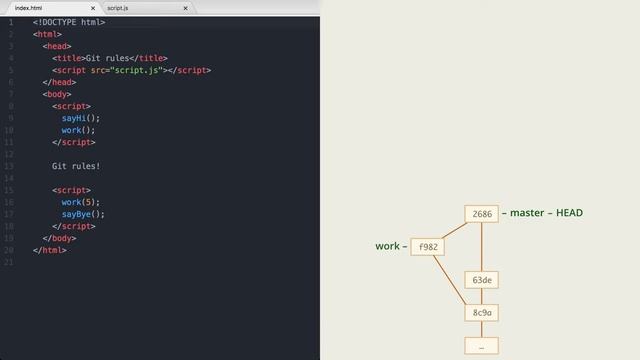The image size is (640, 360).
Task: Click the script src="script.js" line
Action: tap(131, 70)
